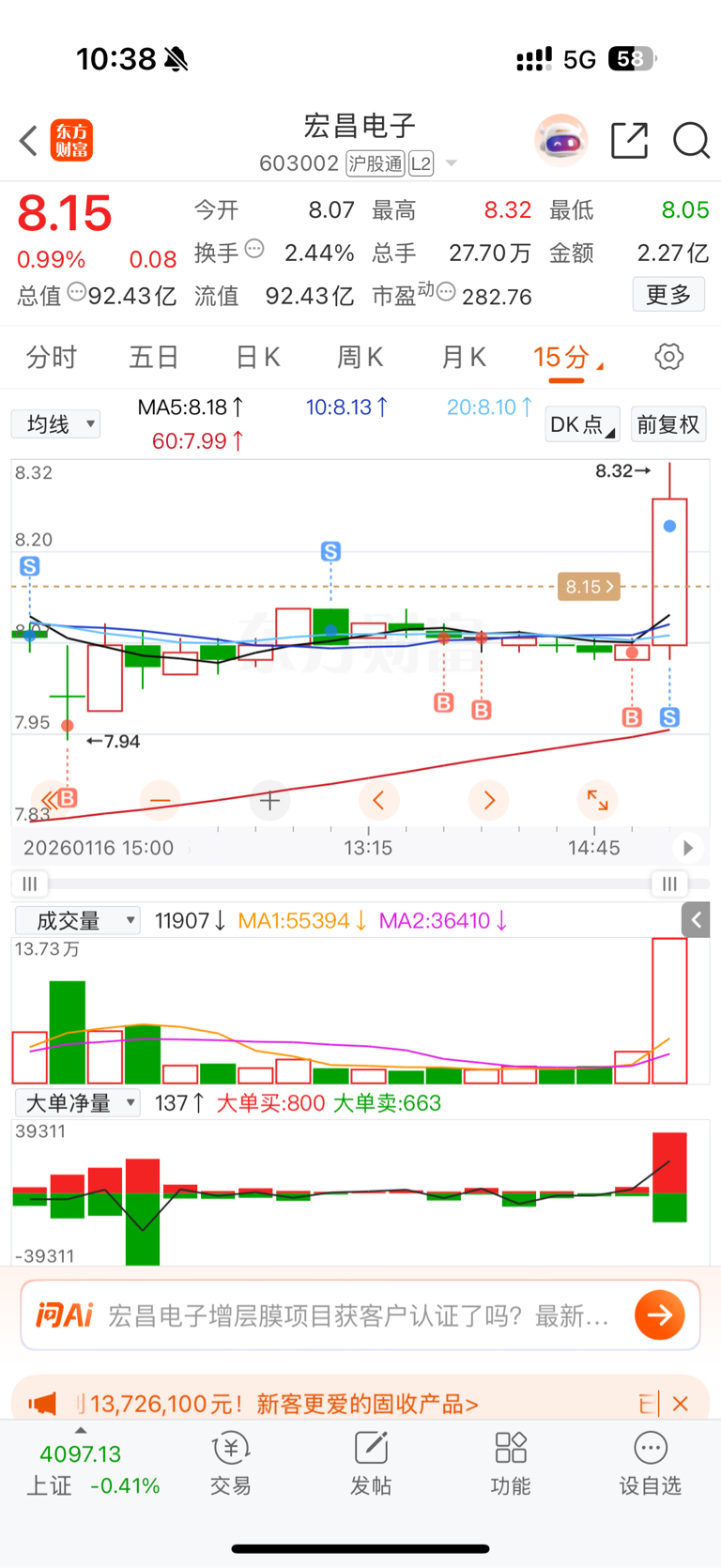Open the 均线 indicator dropdown
The image size is (721, 1568).
point(56,424)
